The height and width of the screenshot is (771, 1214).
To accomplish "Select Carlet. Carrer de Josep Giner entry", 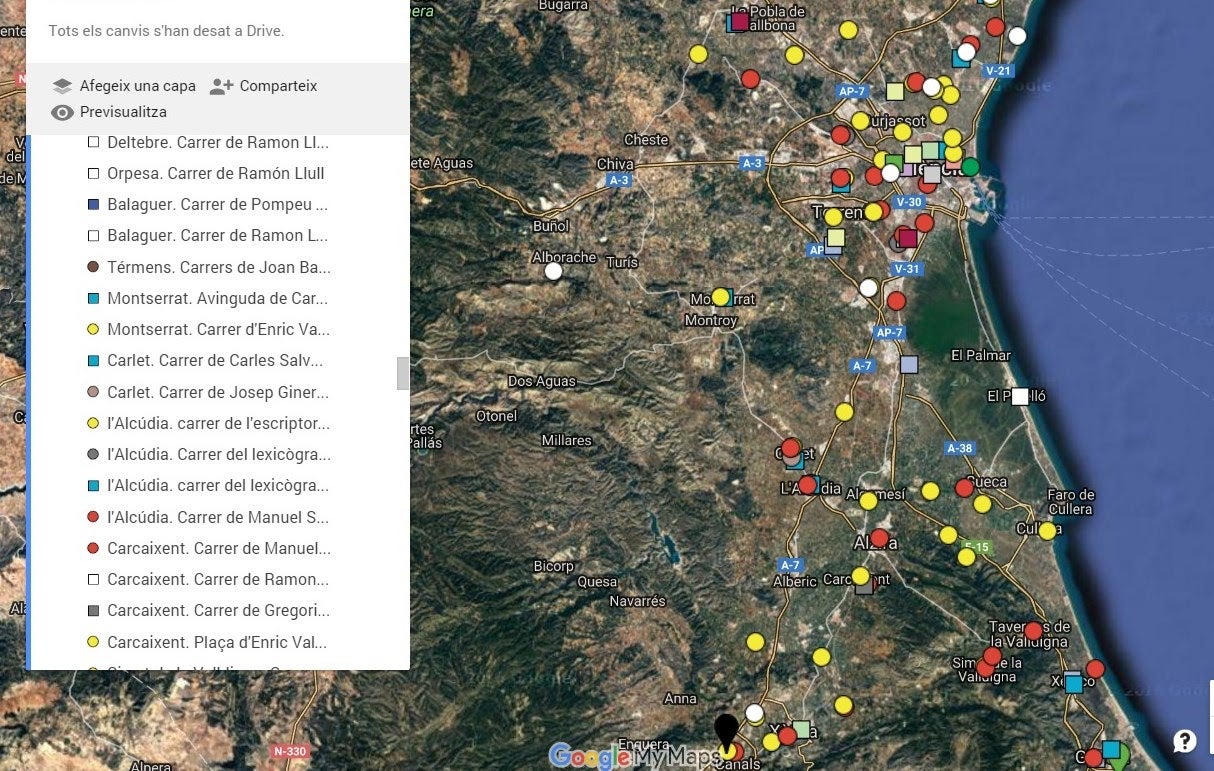I will (217, 392).
